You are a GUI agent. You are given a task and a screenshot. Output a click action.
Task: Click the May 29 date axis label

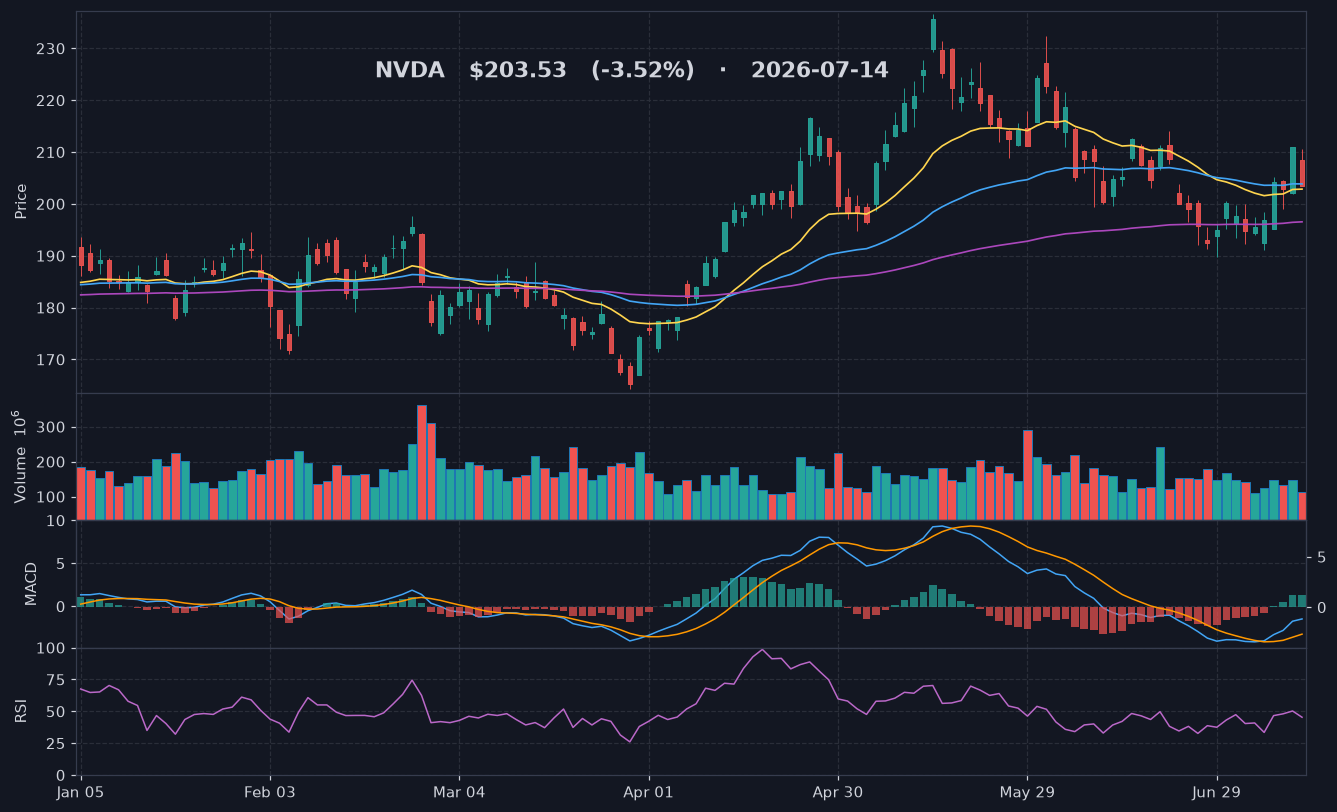(1027, 792)
